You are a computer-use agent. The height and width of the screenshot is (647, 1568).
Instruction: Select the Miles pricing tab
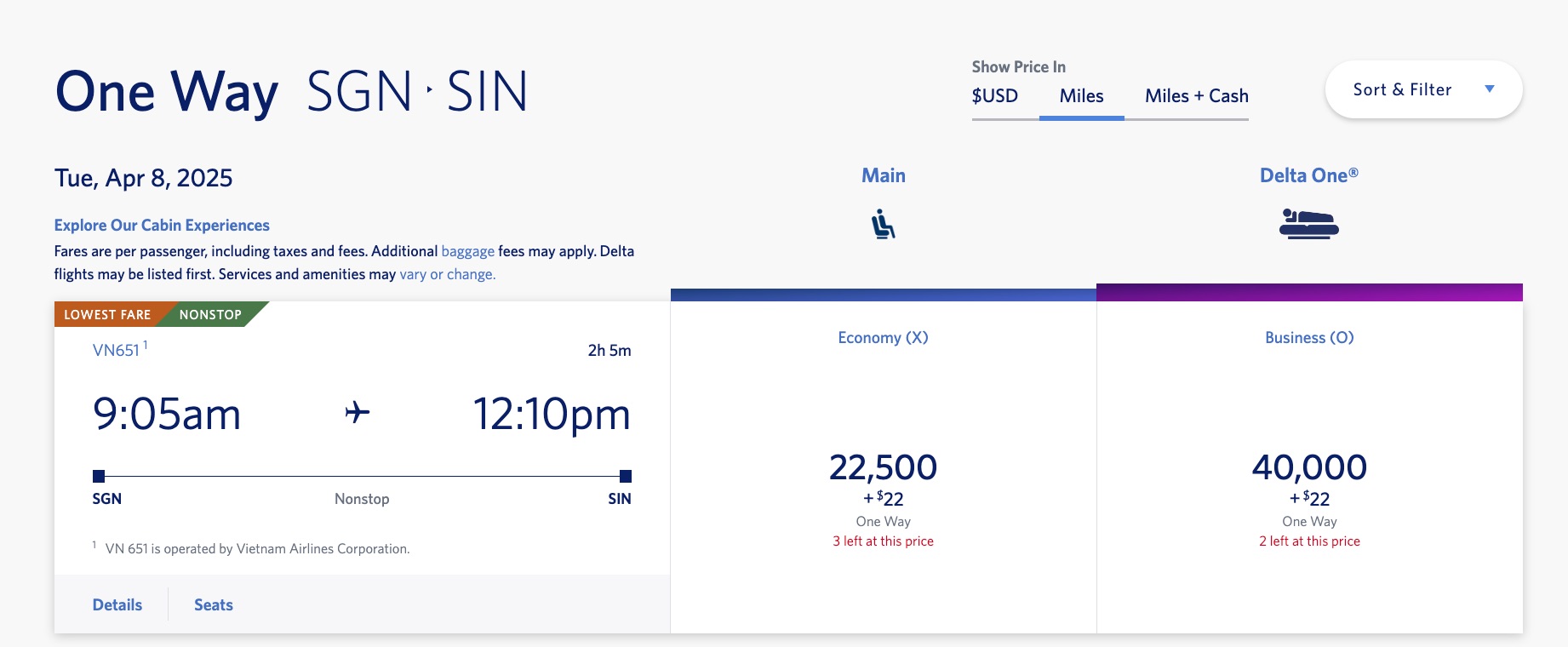(1081, 96)
